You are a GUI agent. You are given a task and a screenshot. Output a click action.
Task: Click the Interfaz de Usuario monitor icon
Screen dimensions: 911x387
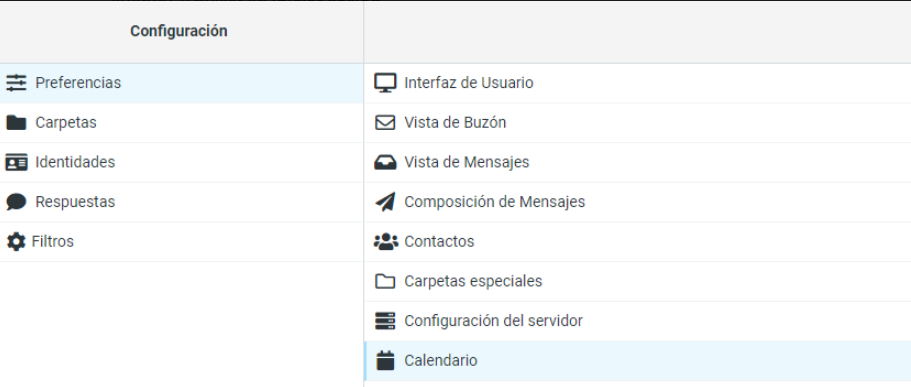pyautogui.click(x=385, y=83)
